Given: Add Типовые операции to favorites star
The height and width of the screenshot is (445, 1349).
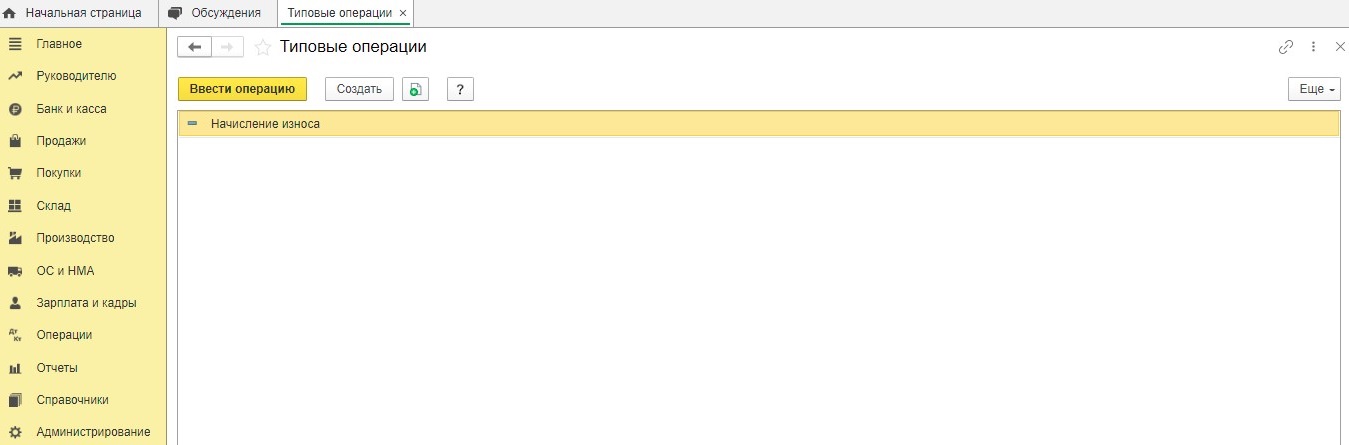Looking at the screenshot, I should pyautogui.click(x=262, y=47).
